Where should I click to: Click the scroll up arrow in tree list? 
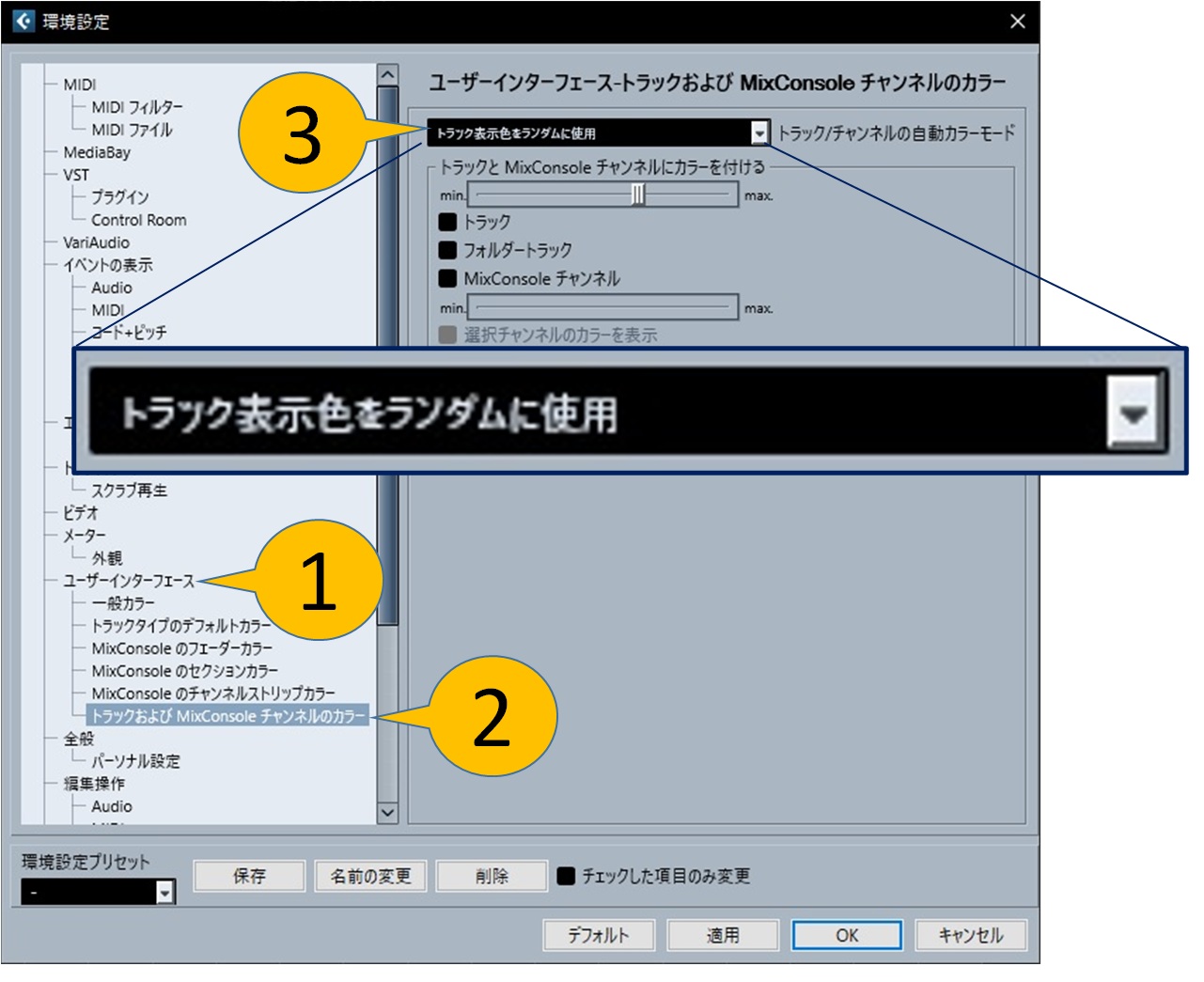click(387, 75)
